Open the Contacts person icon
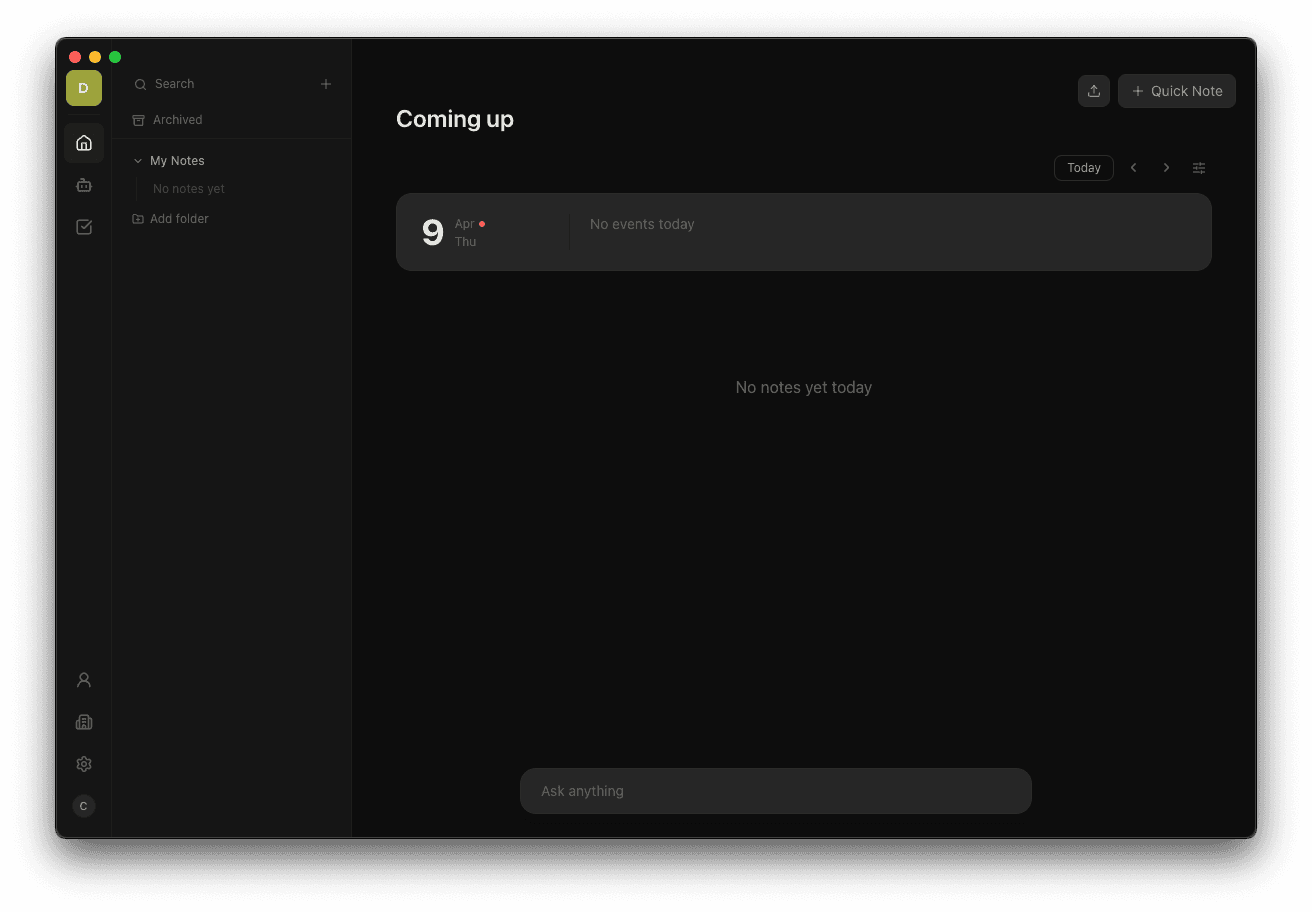Screen dimensions: 1312x912 (x=83, y=679)
